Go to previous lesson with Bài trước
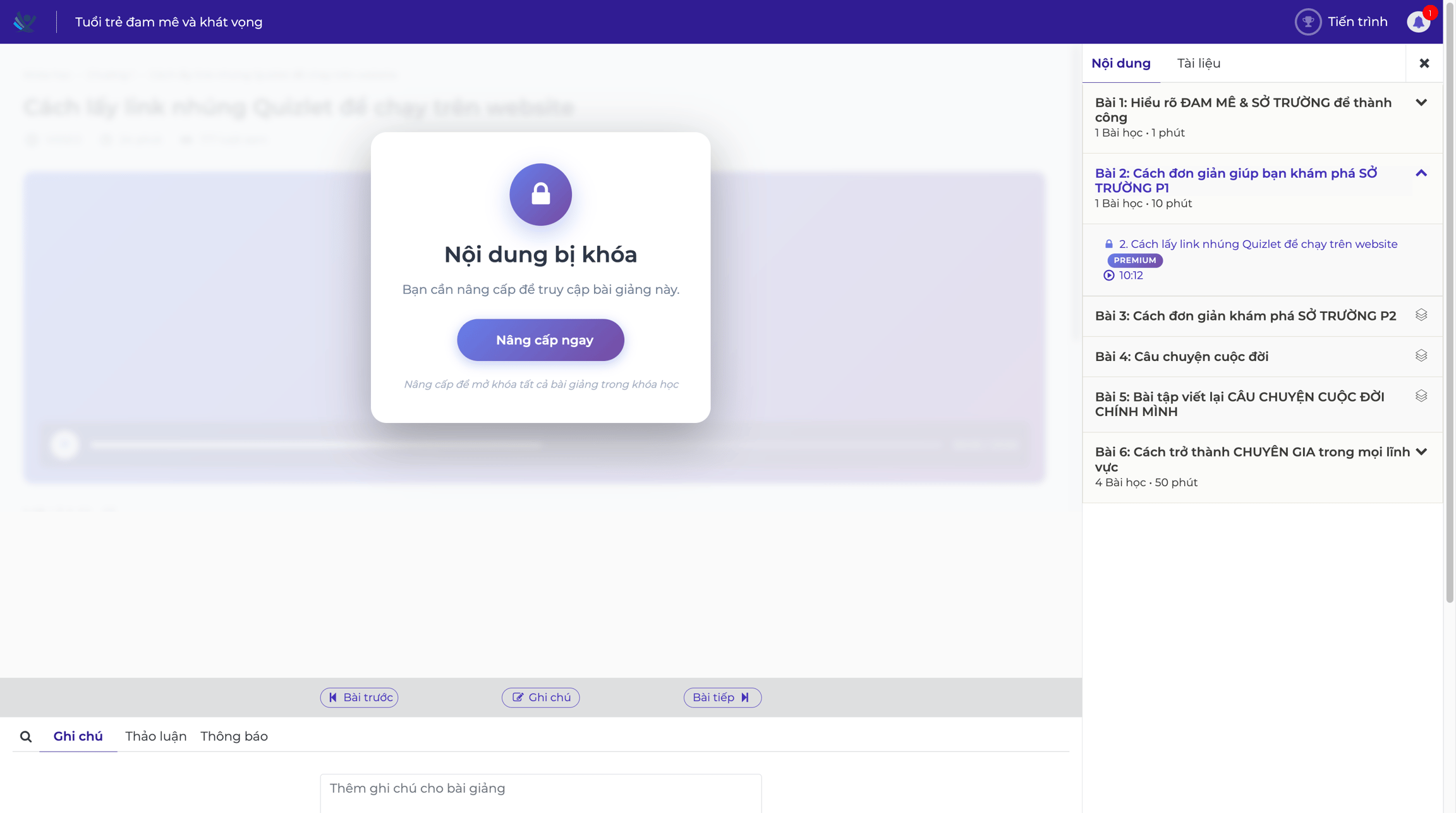Screen dimensions: 1456x813 tap(359, 697)
